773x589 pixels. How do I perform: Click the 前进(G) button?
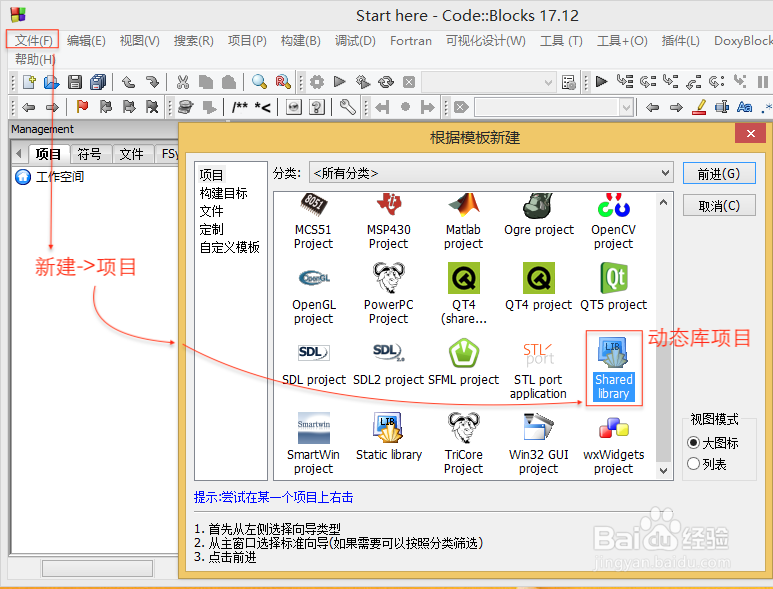pyautogui.click(x=719, y=173)
